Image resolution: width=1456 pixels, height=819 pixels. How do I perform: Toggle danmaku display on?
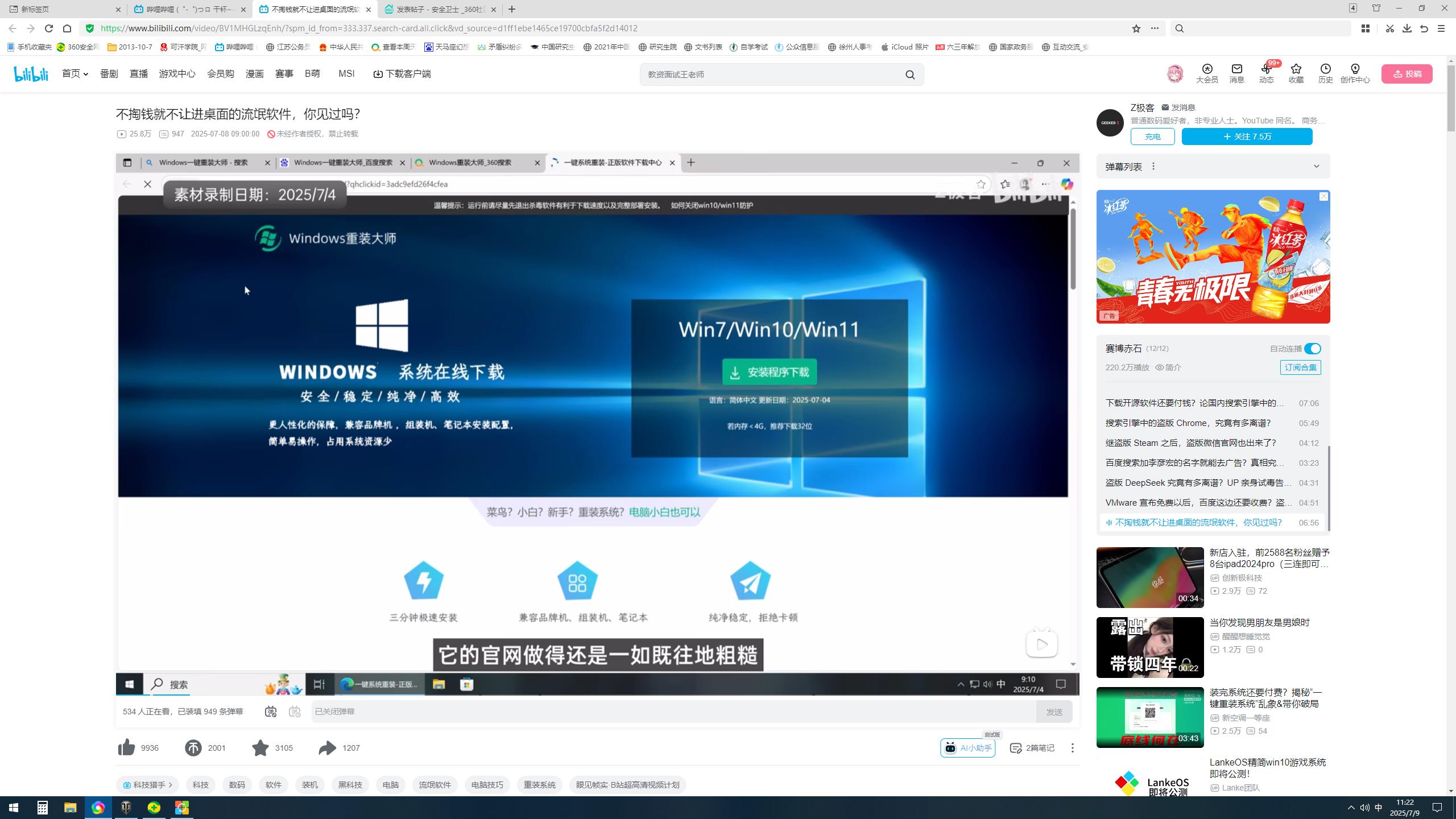tap(271, 711)
